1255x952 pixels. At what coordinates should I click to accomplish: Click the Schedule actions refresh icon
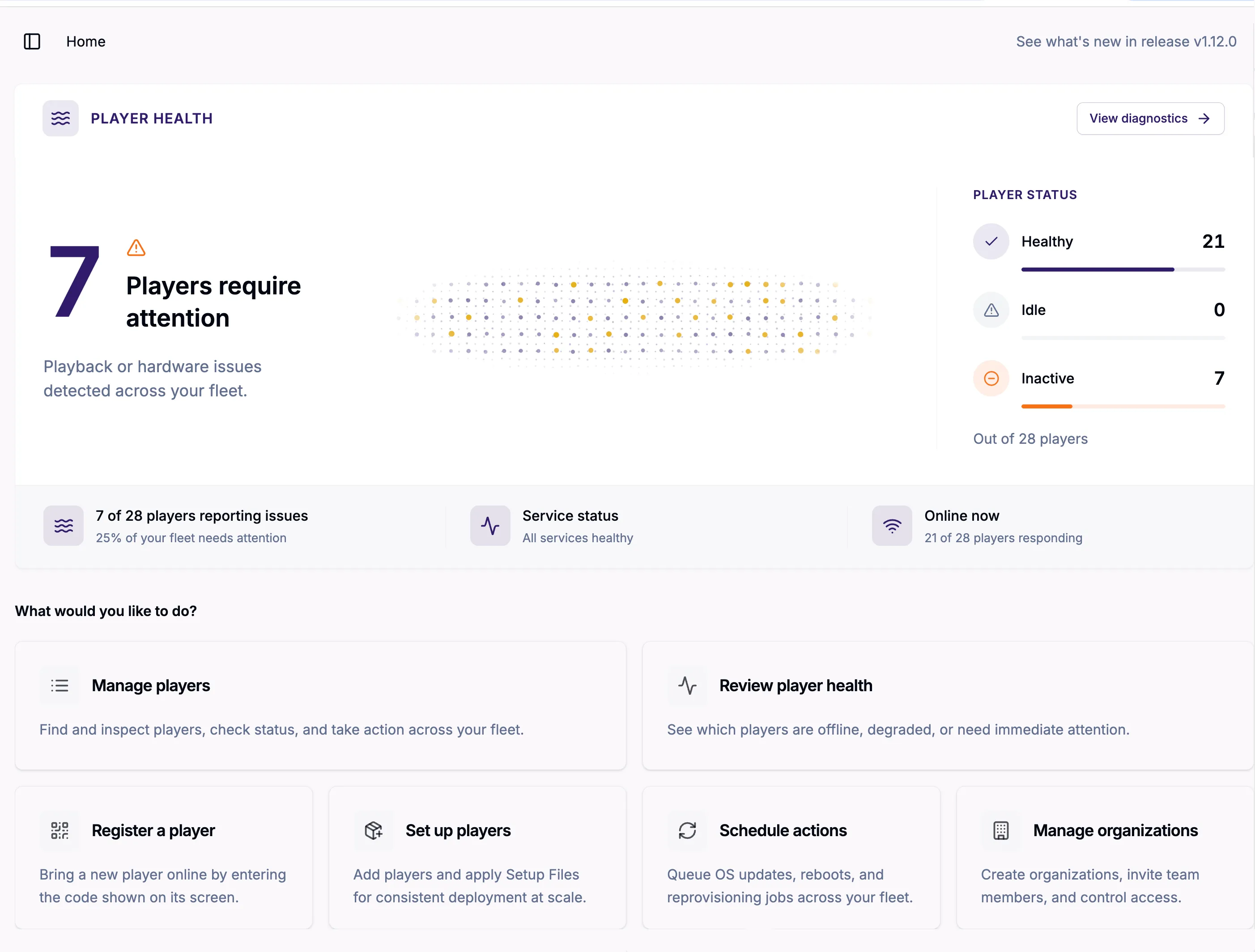click(x=687, y=831)
